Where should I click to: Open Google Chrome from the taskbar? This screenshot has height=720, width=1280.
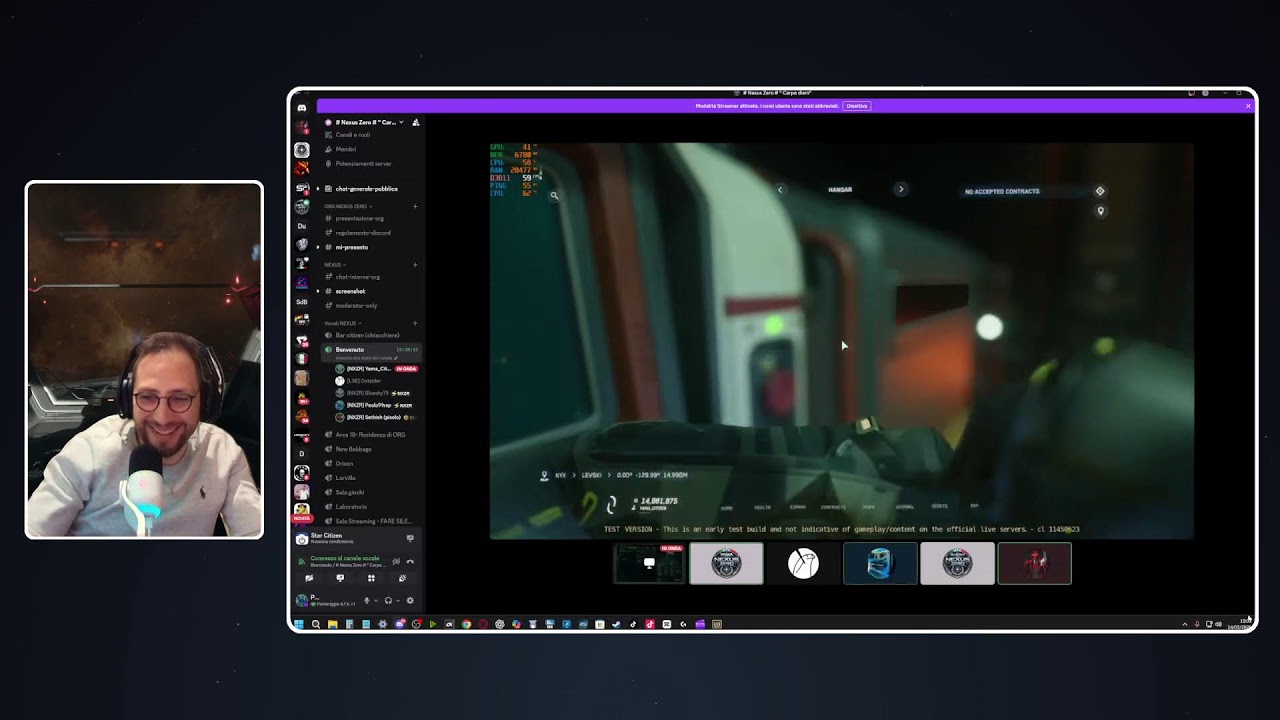click(x=466, y=624)
